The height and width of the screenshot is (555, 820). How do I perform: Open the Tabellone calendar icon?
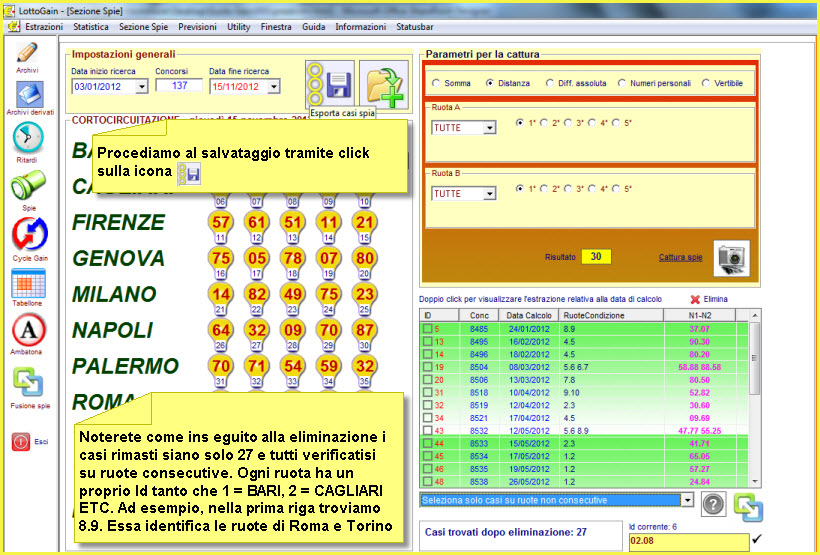[28, 284]
